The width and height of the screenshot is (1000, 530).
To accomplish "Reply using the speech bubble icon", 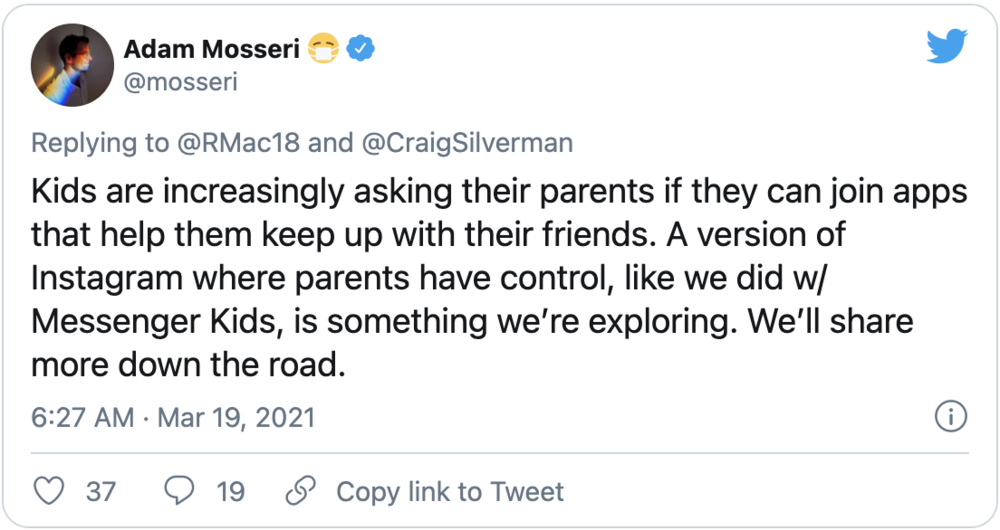I will coord(180,491).
